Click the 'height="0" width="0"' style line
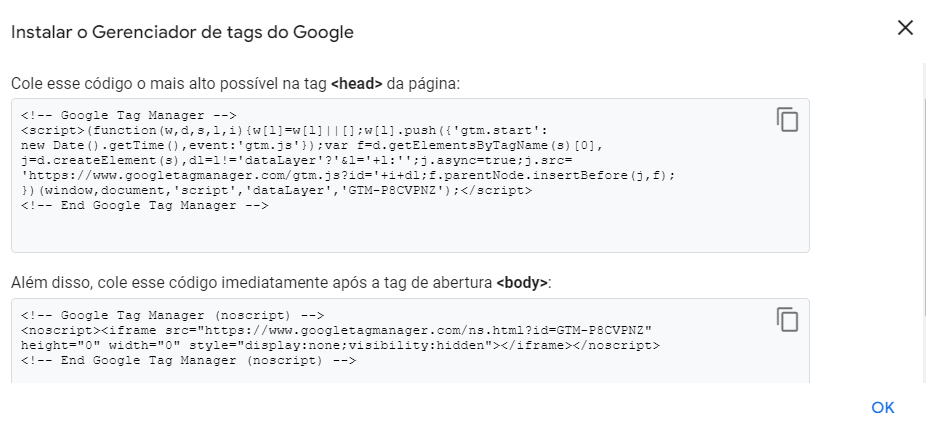The height and width of the screenshot is (426, 926). [x=340, y=346]
